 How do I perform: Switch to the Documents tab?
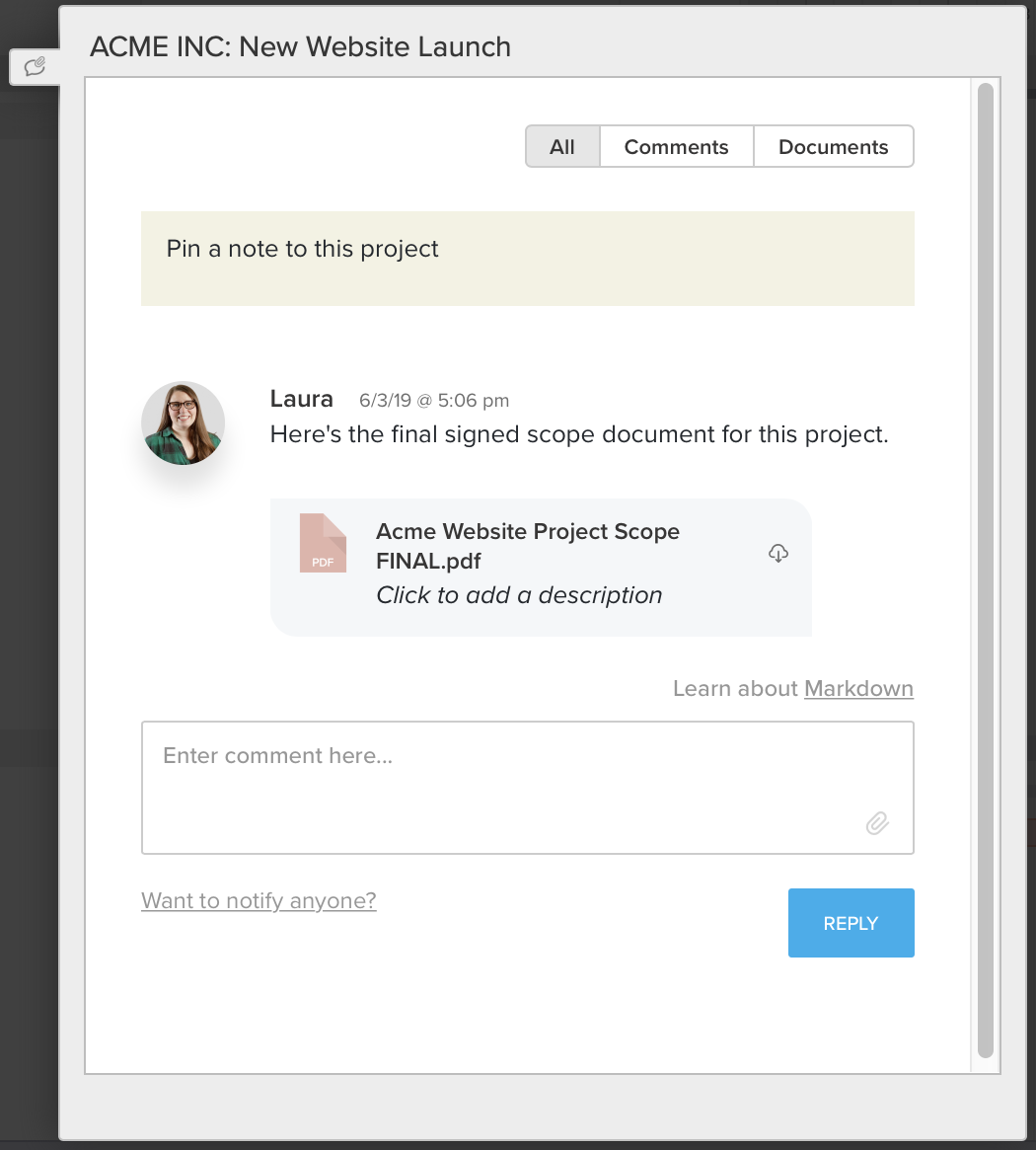pyautogui.click(x=833, y=146)
